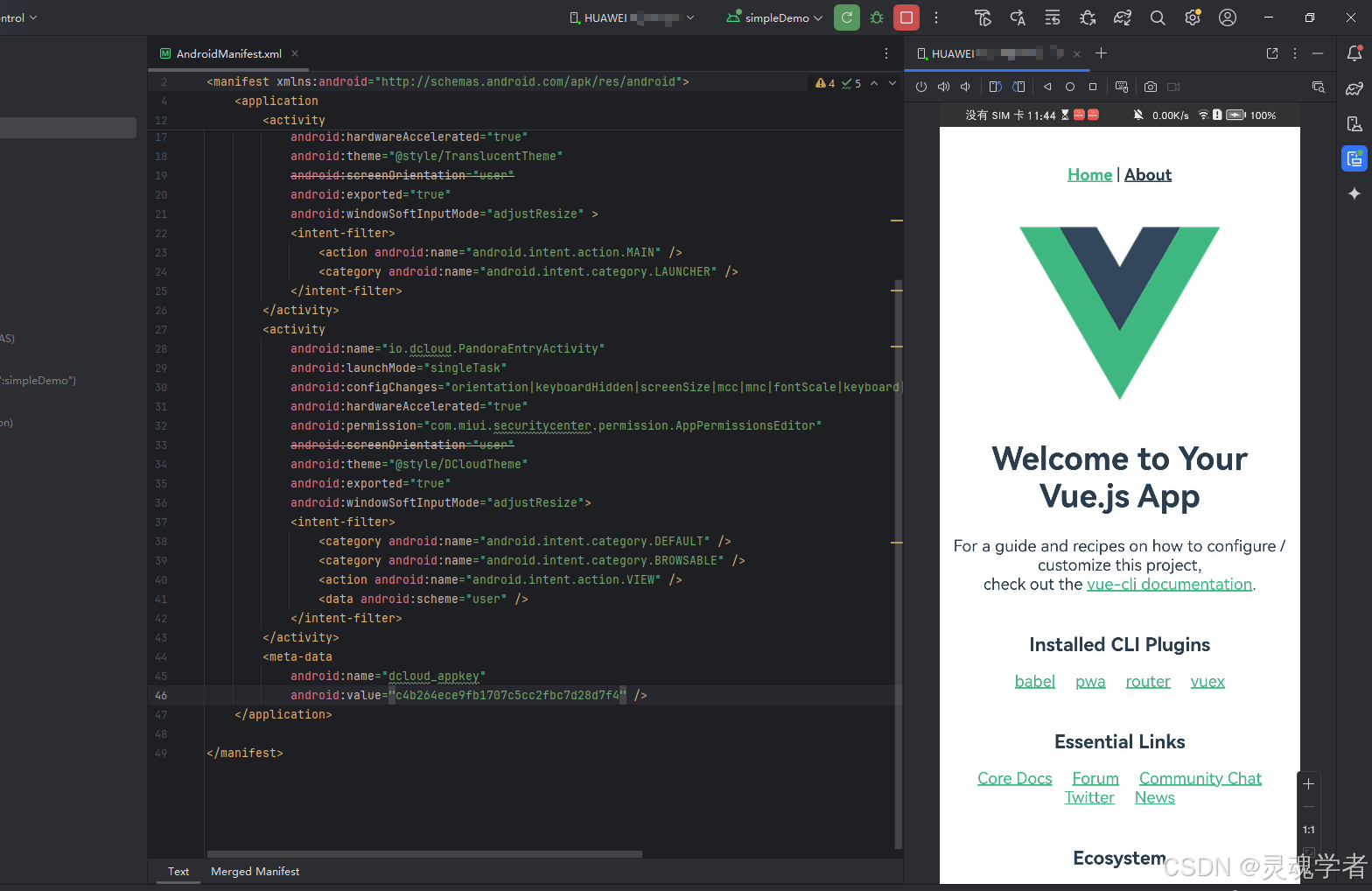Screen dimensions: 1372x891
Task: Click the editor horizontal scrollbar
Action: 424,854
